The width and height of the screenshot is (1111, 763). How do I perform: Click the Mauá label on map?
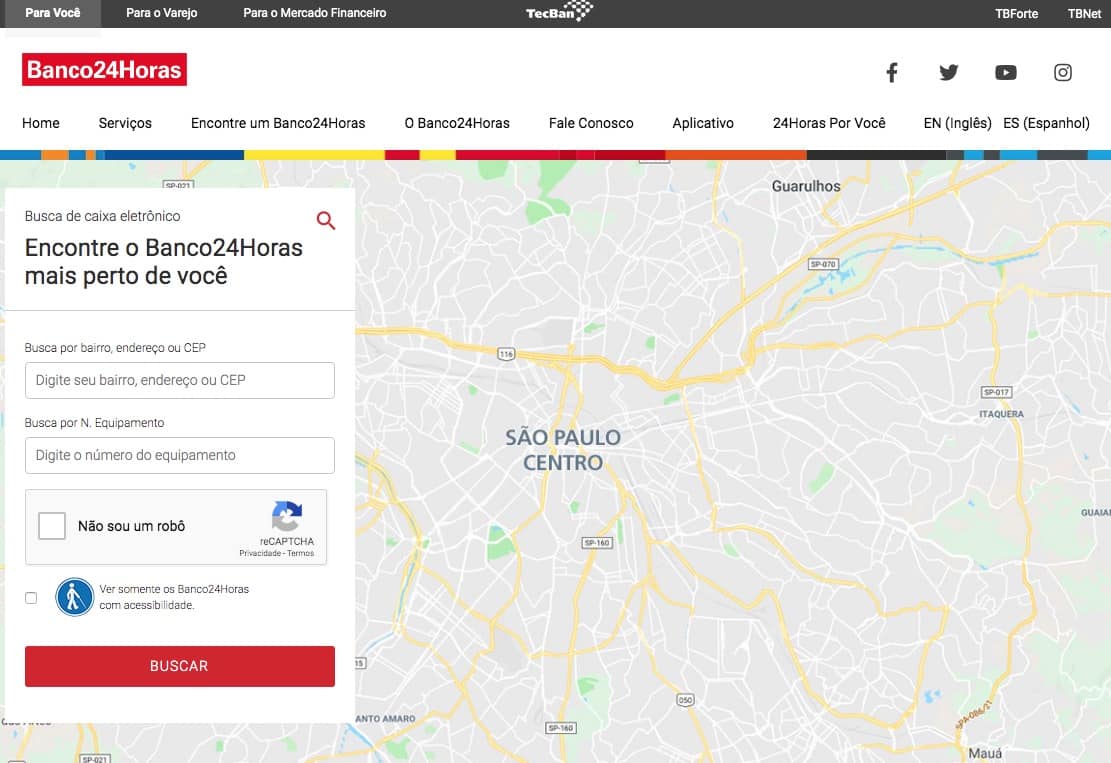[x=985, y=753]
